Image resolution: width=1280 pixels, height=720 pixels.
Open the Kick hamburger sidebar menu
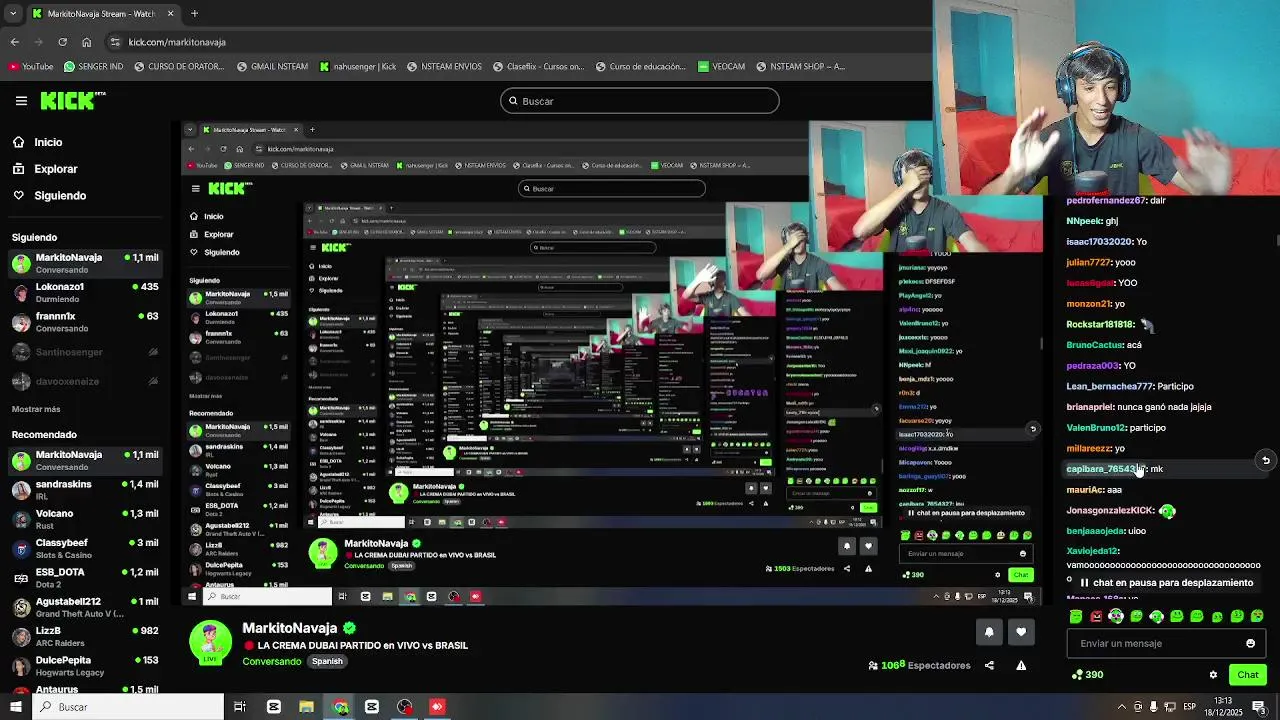pos(21,100)
